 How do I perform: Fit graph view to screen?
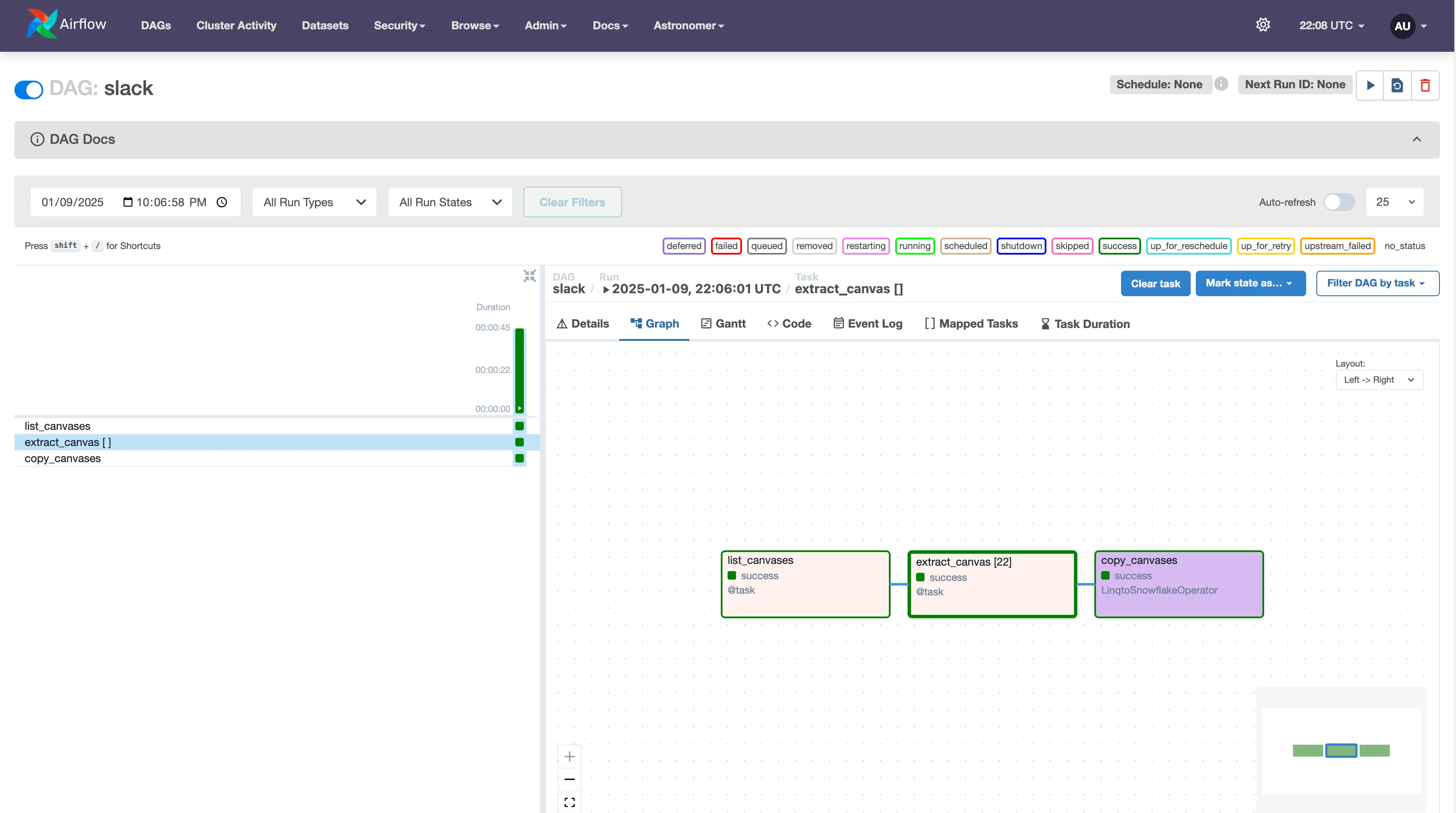pyautogui.click(x=569, y=802)
